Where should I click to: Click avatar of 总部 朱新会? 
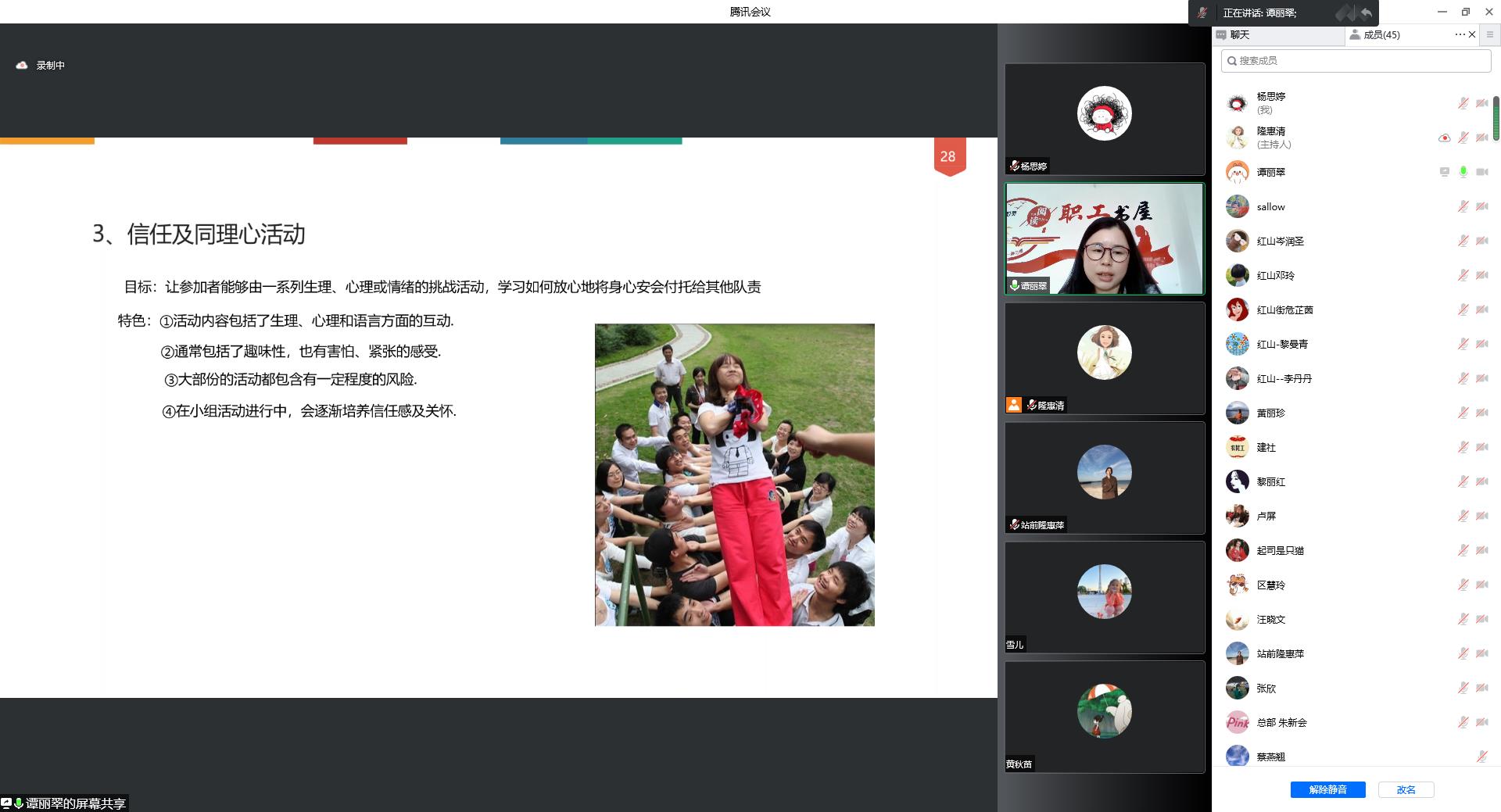coord(1237,722)
